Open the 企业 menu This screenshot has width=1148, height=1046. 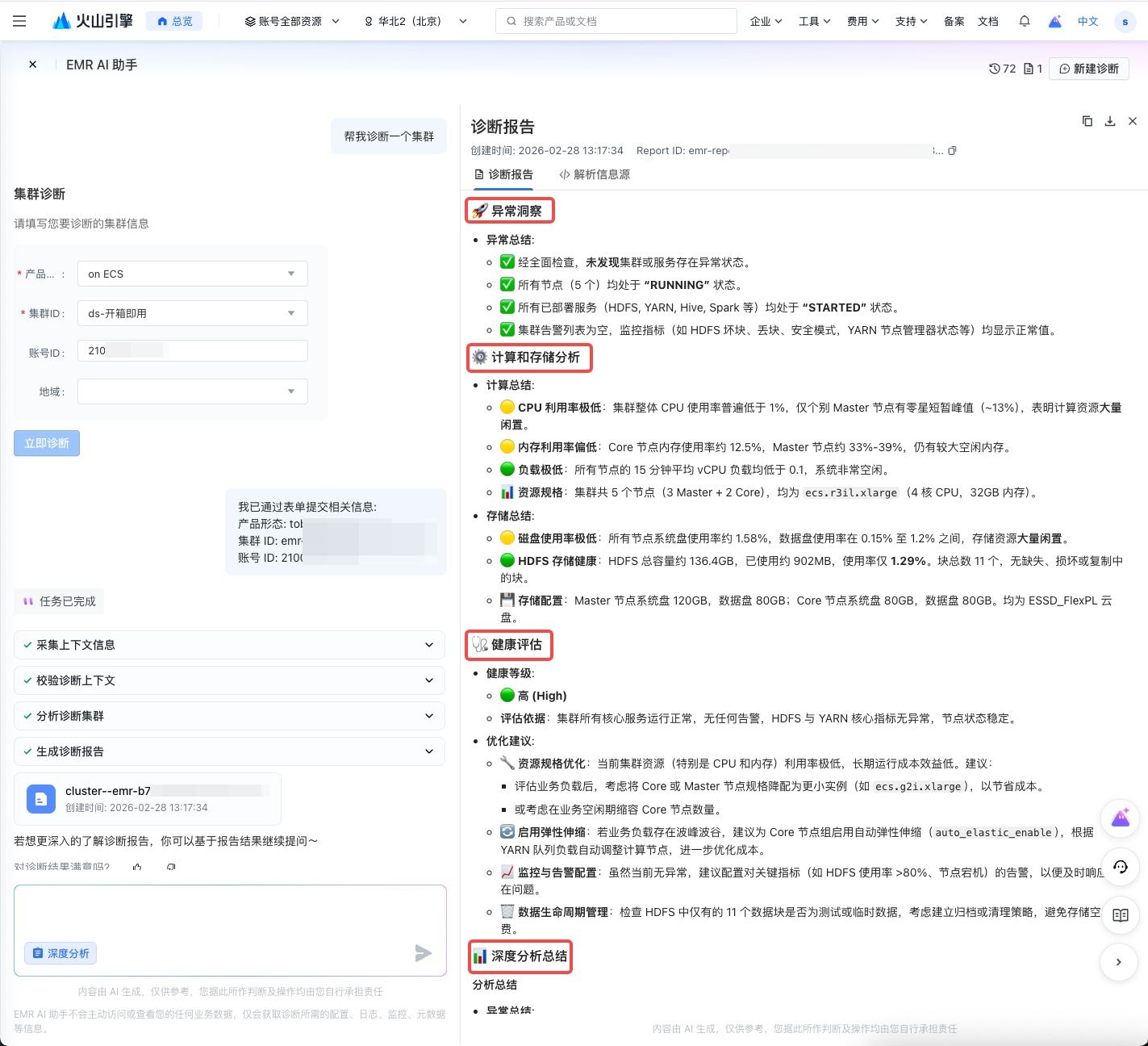(x=766, y=21)
